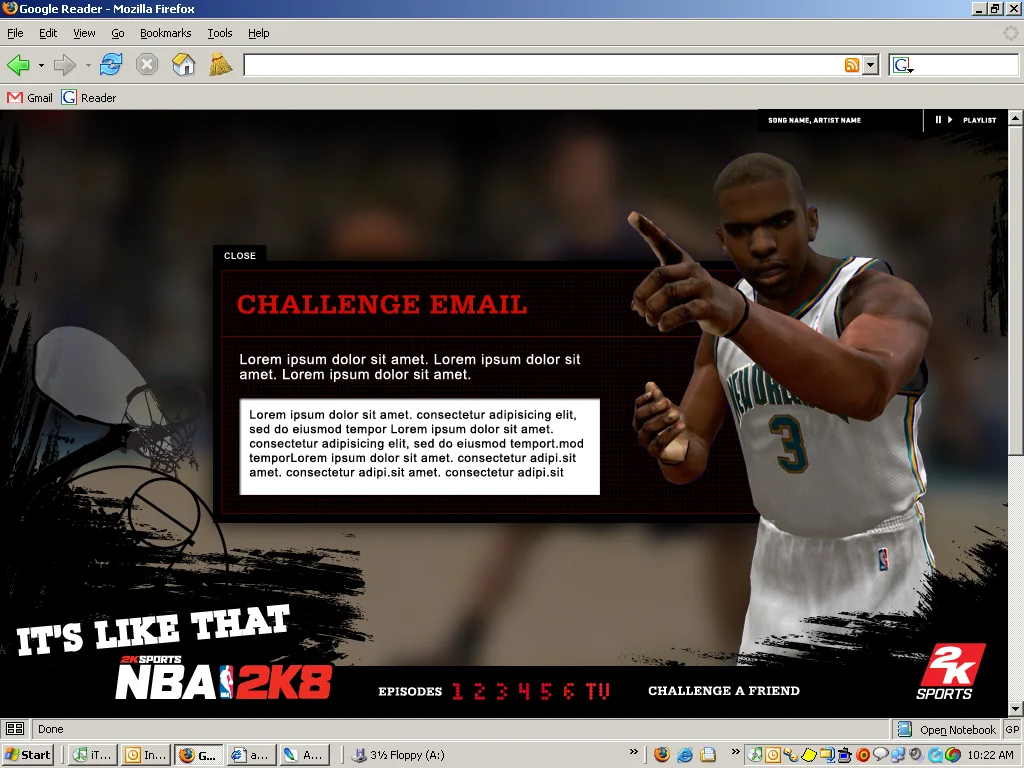Screen dimensions: 1024x768
Task: Select episode 6
Action: point(569,691)
